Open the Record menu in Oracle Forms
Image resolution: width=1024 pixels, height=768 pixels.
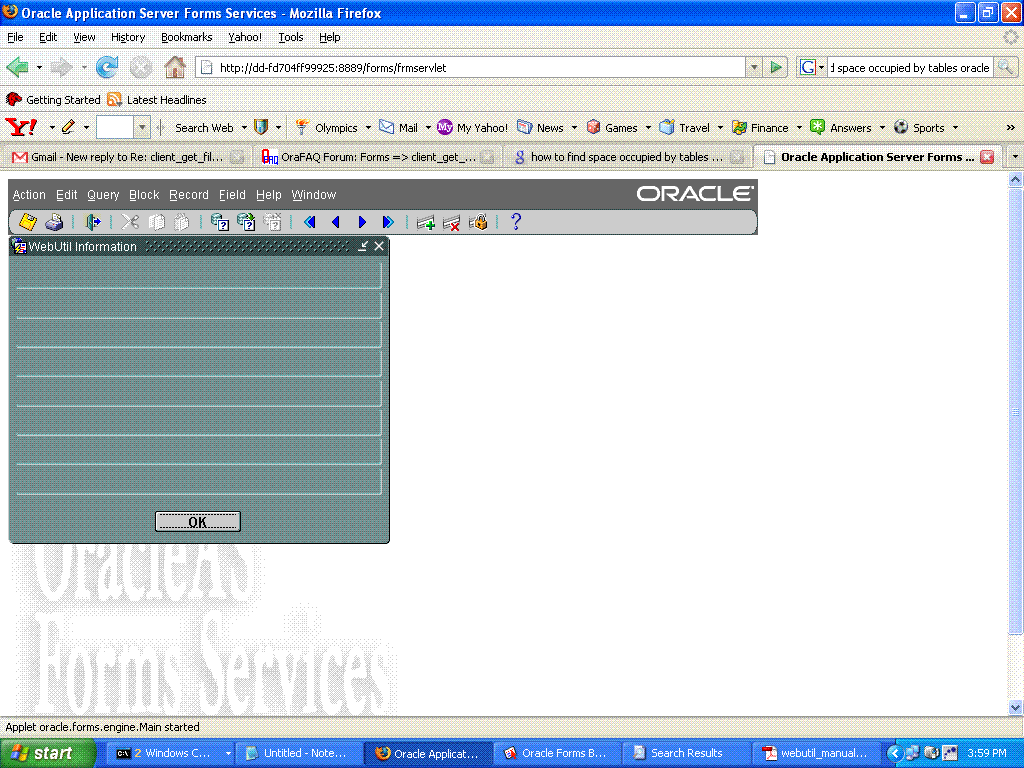(x=188, y=195)
